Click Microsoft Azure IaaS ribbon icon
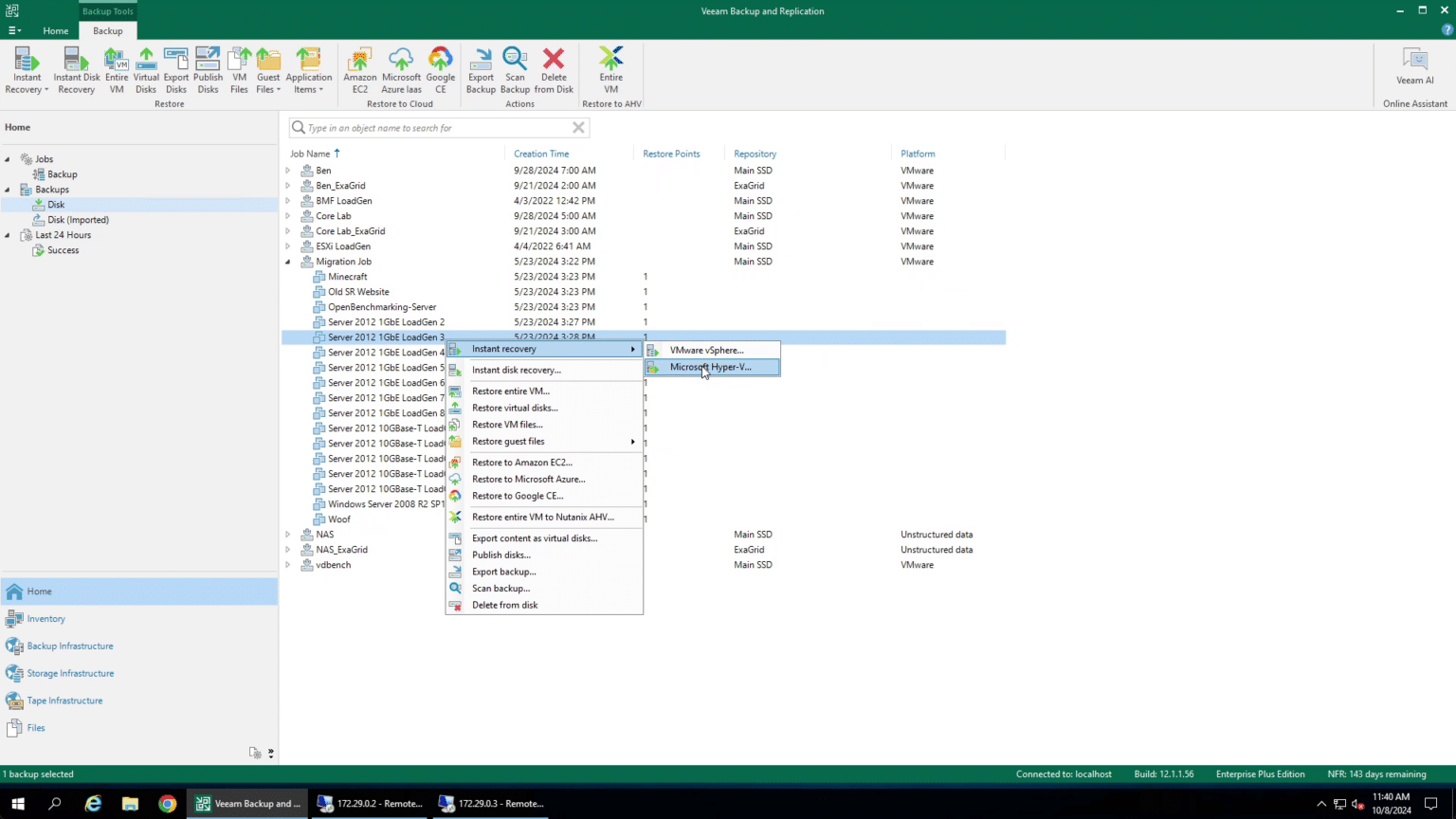Viewport: 1456px width, 819px height. [401, 70]
